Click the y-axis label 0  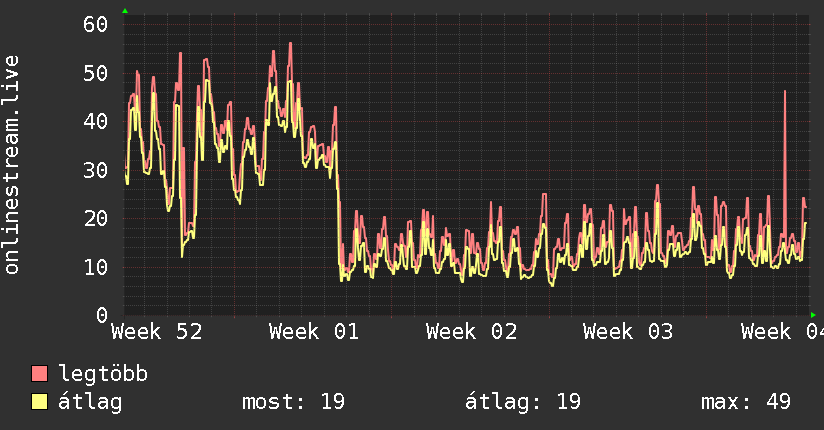coord(102,315)
